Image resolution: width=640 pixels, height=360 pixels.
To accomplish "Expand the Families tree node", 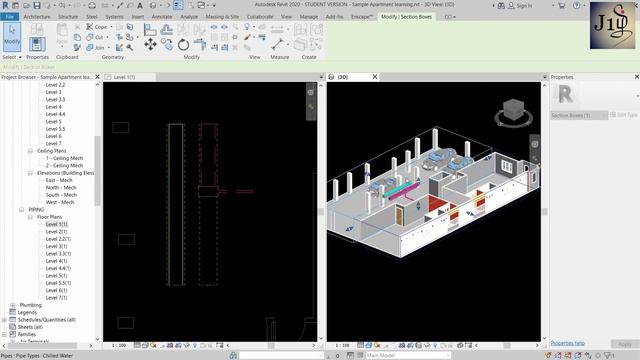I will click(x=4, y=334).
